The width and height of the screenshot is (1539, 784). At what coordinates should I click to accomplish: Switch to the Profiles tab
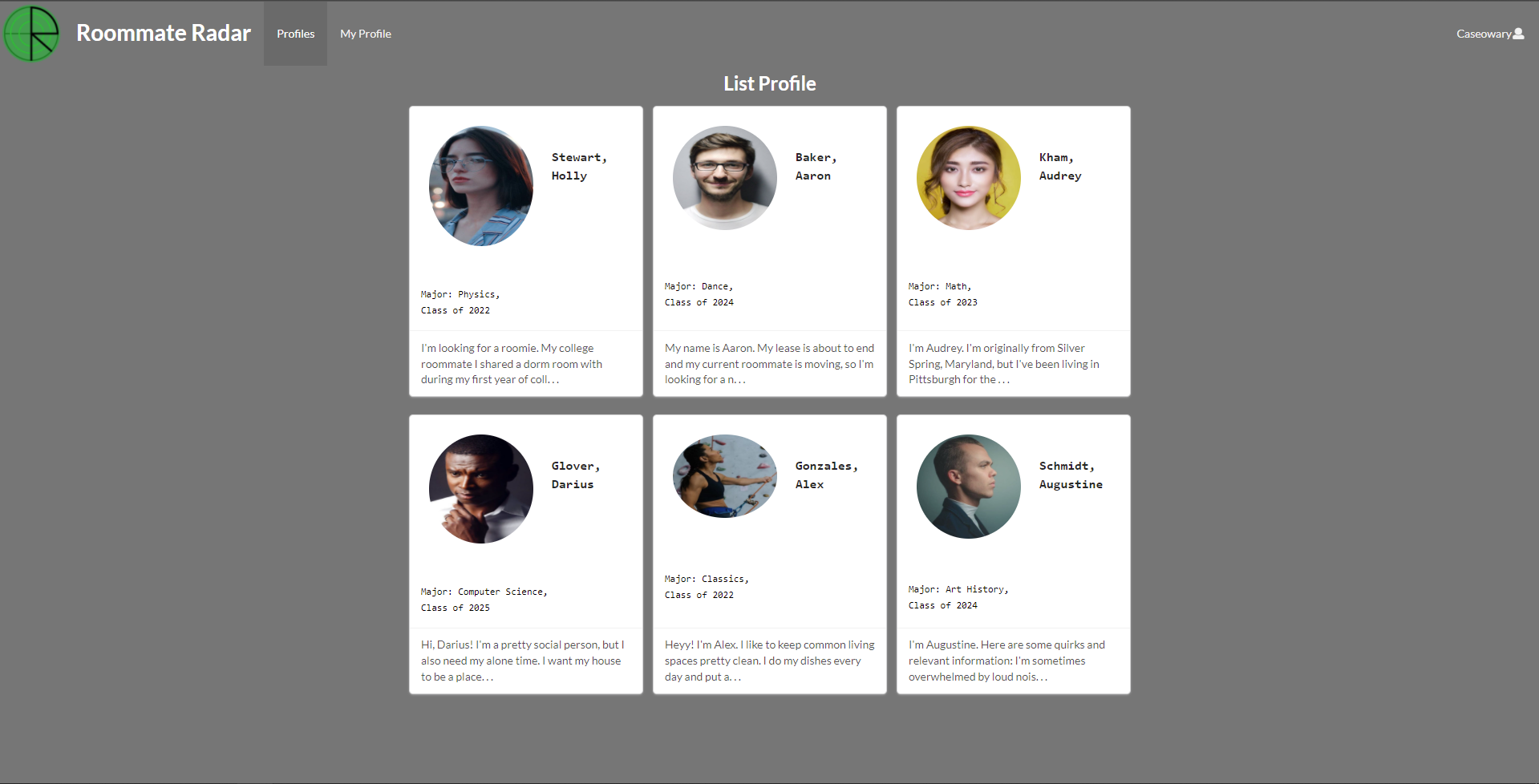pos(296,34)
